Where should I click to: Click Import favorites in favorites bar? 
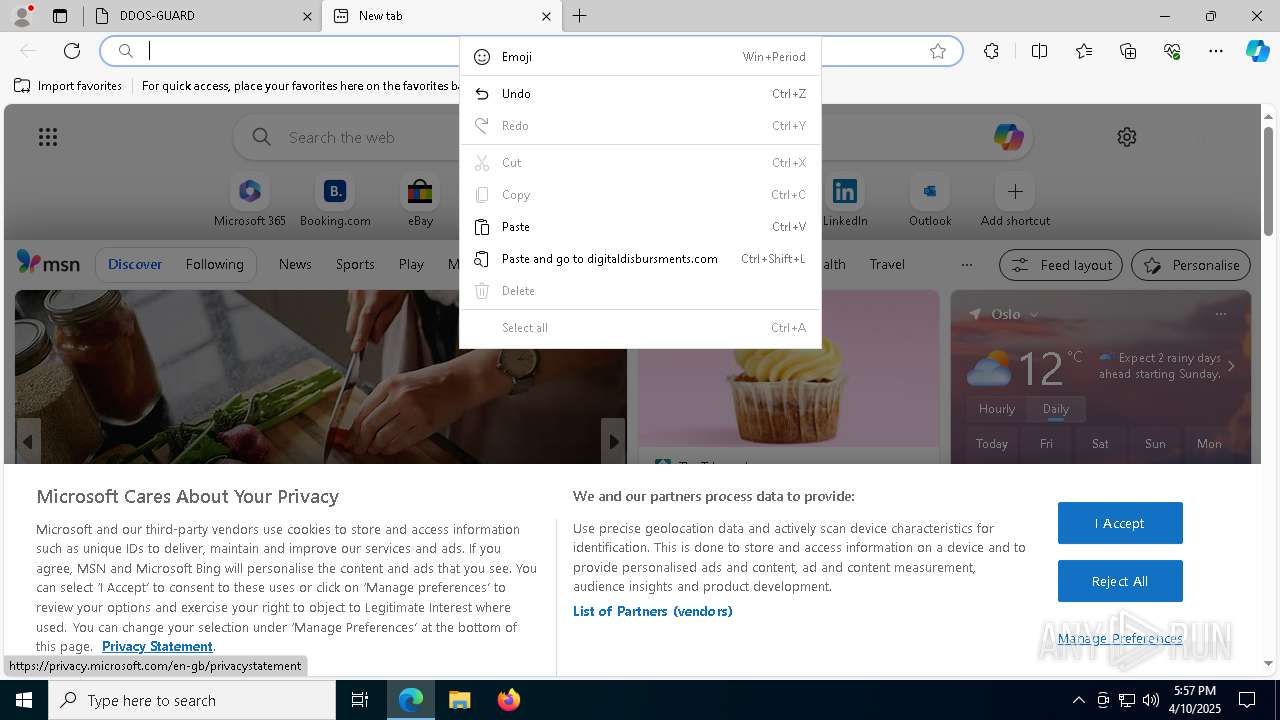pos(68,86)
